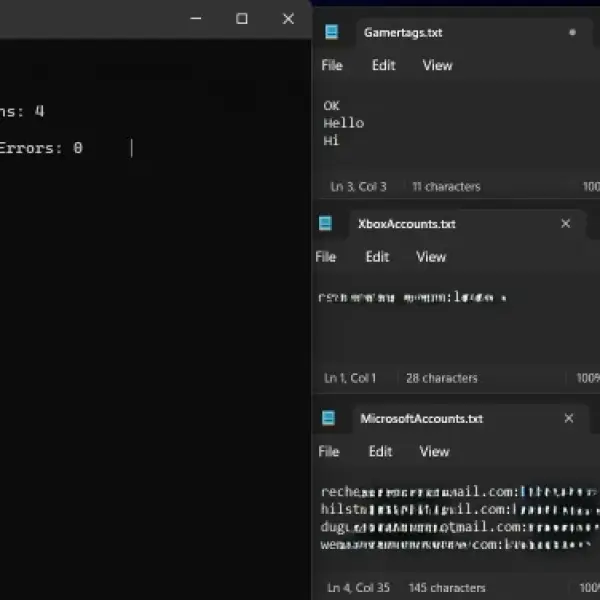Click Notepad icon beside Gamertags.txt tab

331,32
